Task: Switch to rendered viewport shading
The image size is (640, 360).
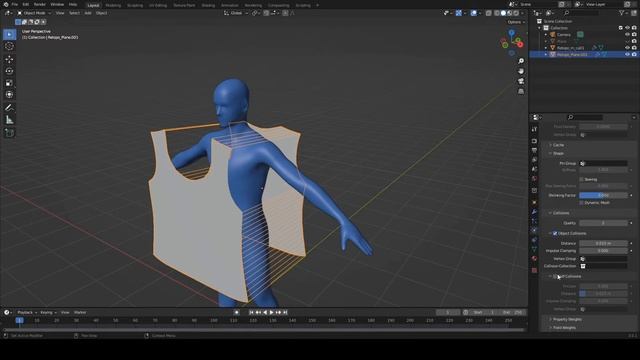Action: [x=516, y=13]
